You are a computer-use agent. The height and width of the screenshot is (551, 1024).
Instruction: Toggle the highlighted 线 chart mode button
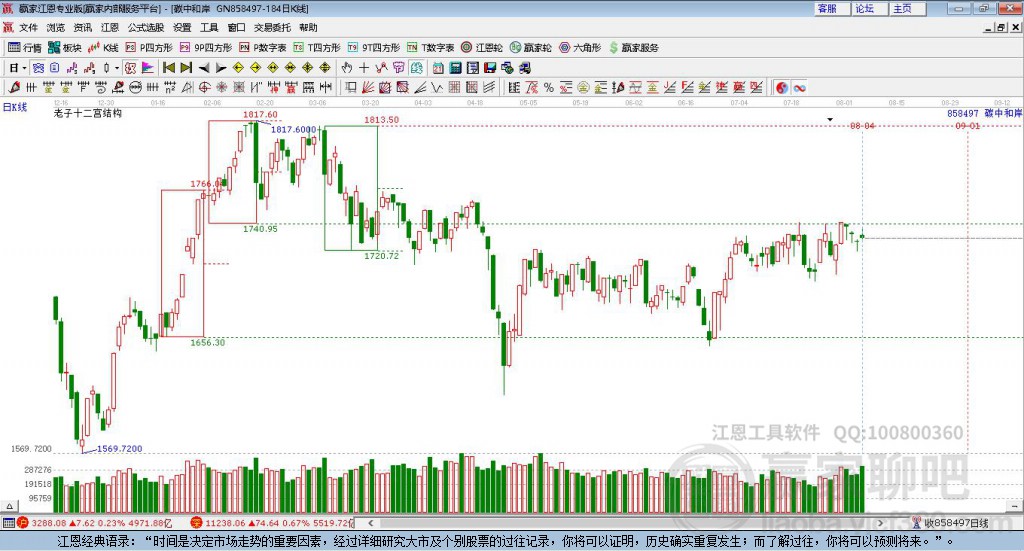click(x=416, y=68)
